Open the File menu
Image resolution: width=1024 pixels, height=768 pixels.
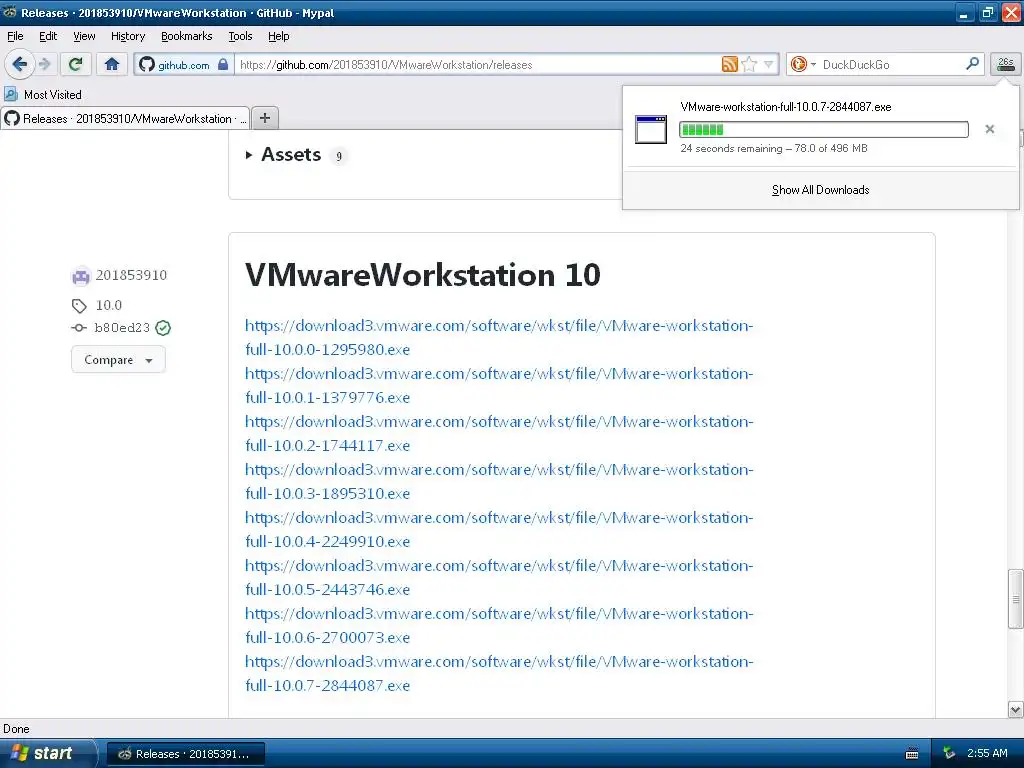coord(15,36)
